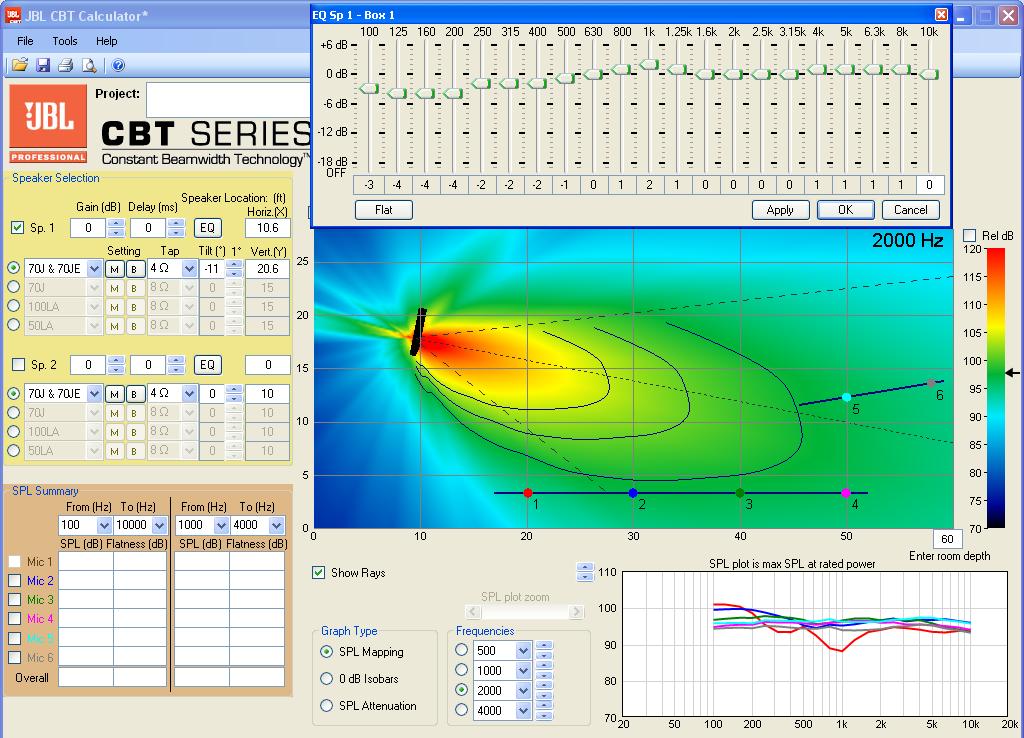Close the EQ Sp 1 - Box 1 dialog
This screenshot has width=1024, height=738.
click(941, 14)
